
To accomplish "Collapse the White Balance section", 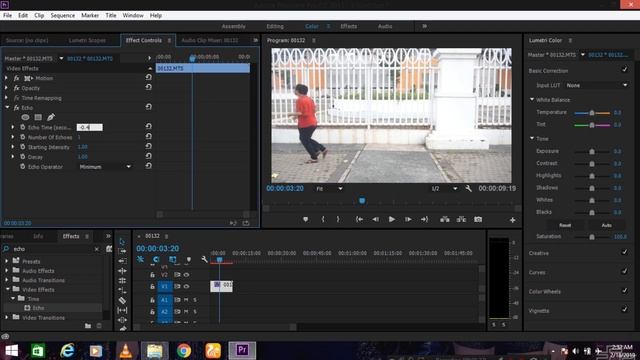I will click(532, 100).
